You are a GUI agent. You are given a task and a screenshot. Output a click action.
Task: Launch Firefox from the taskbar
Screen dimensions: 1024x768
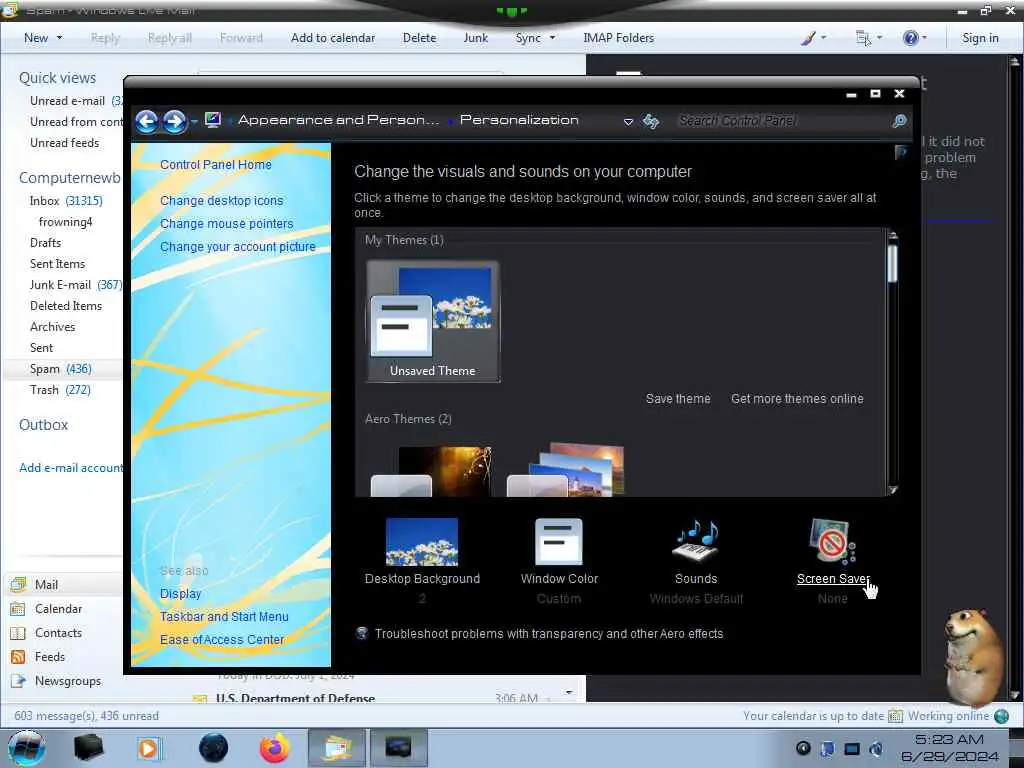click(x=275, y=748)
